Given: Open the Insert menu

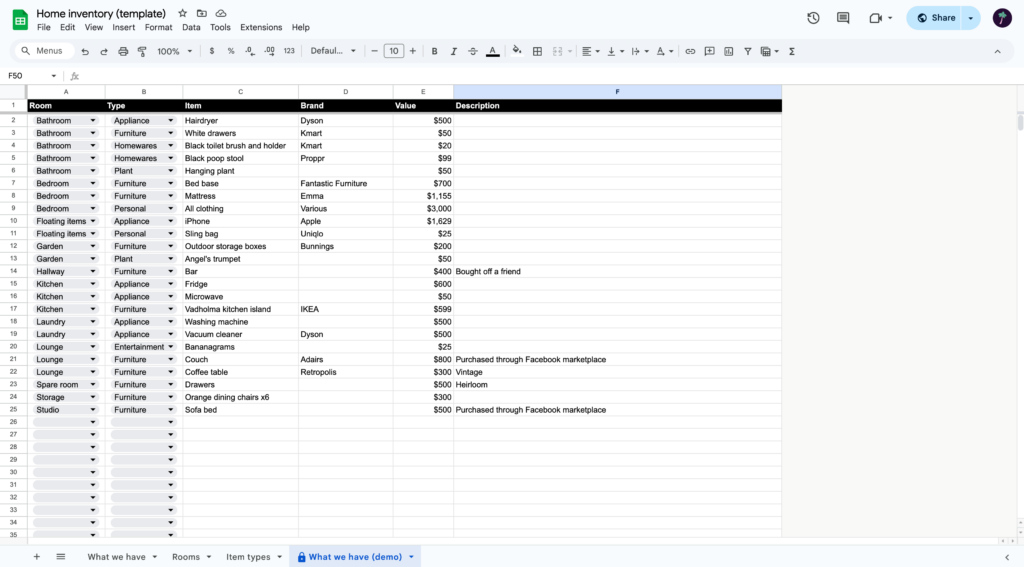Looking at the screenshot, I should pyautogui.click(x=123, y=27).
